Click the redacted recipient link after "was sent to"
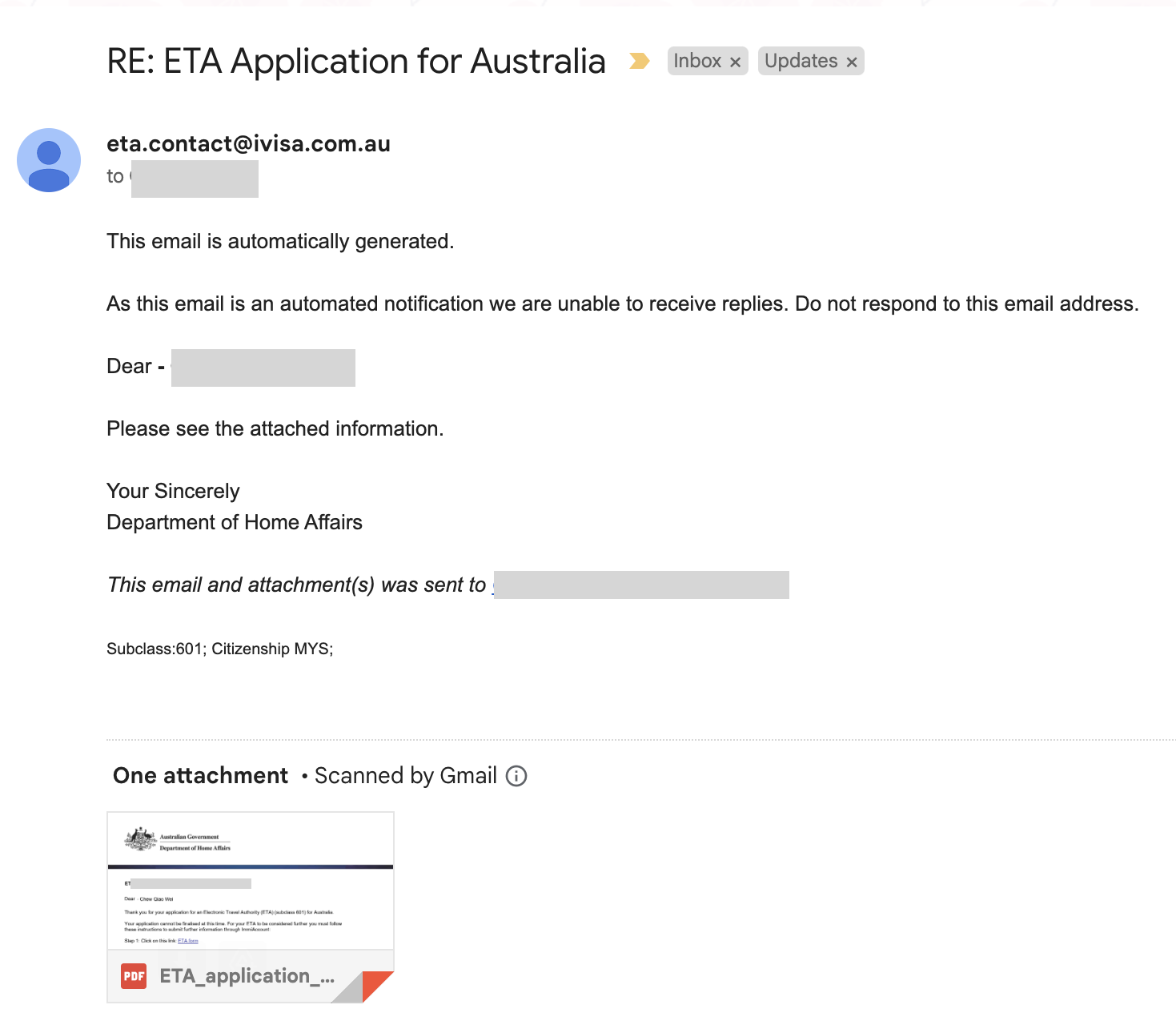The image size is (1176, 1033). click(640, 585)
